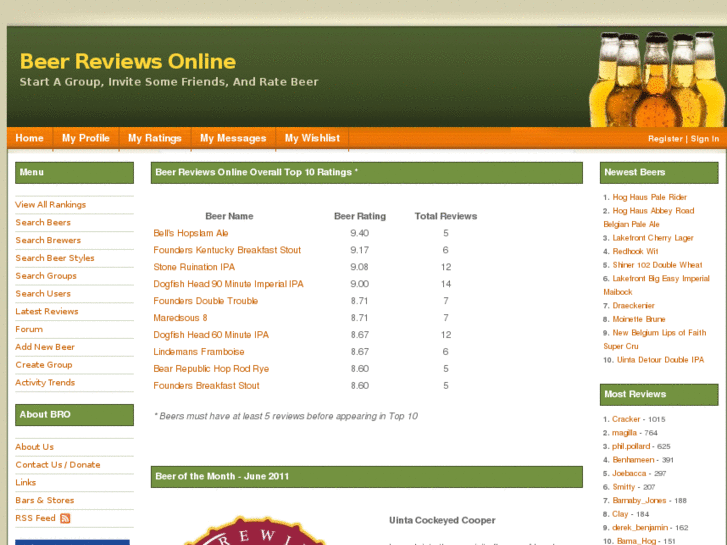Open Dogfish Head 60 Minute IPA link
The height and width of the screenshot is (545, 727).
(x=211, y=335)
